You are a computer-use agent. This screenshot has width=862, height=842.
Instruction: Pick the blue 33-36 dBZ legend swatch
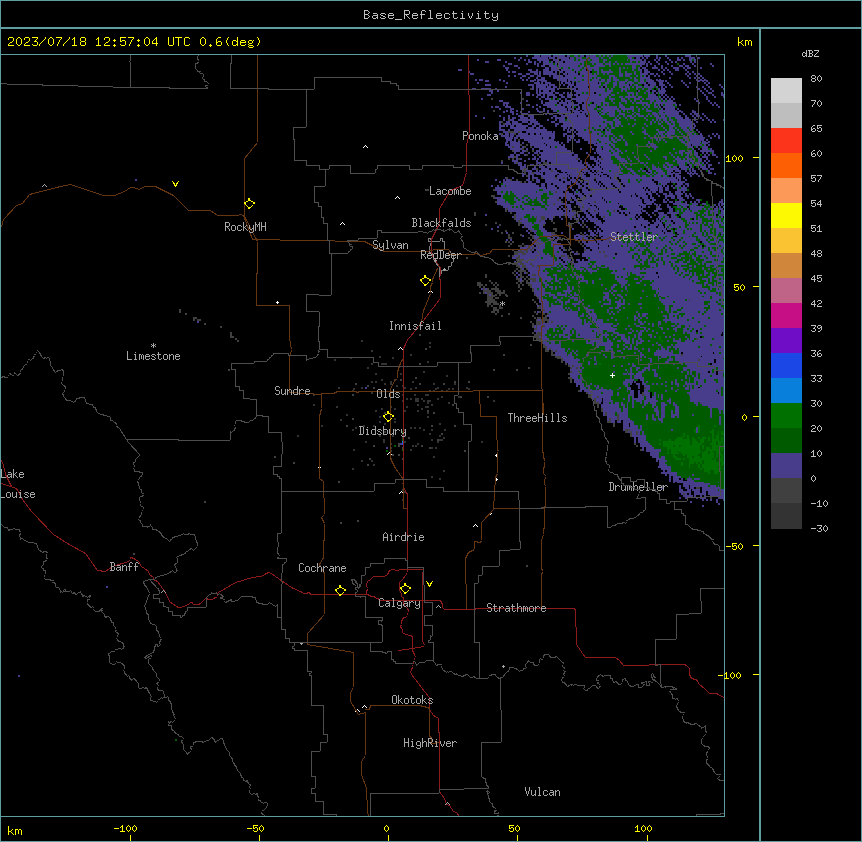(x=786, y=365)
